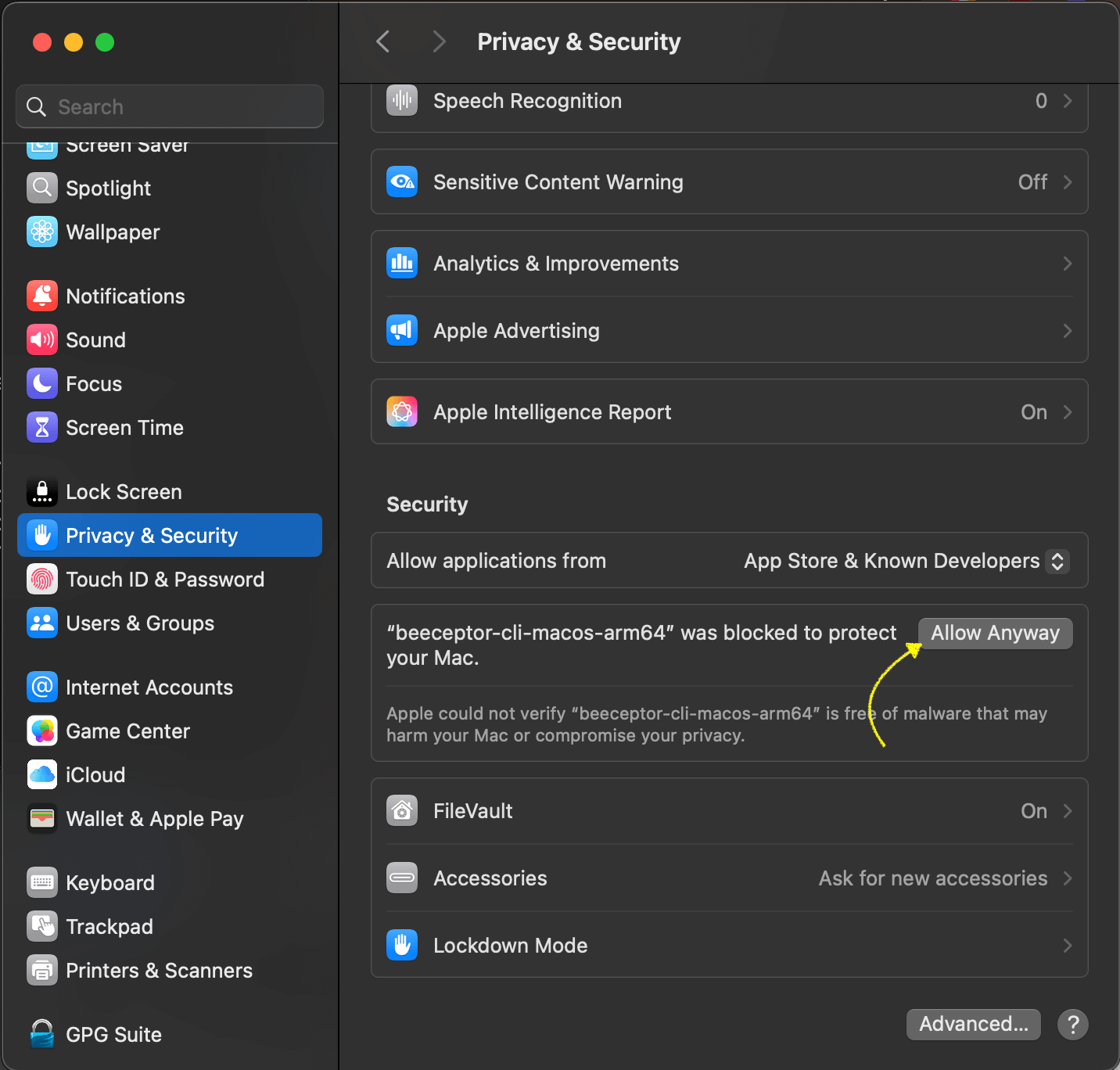Click the Allow Anyway button
Image resolution: width=1120 pixels, height=1070 pixels.
pyautogui.click(x=994, y=633)
